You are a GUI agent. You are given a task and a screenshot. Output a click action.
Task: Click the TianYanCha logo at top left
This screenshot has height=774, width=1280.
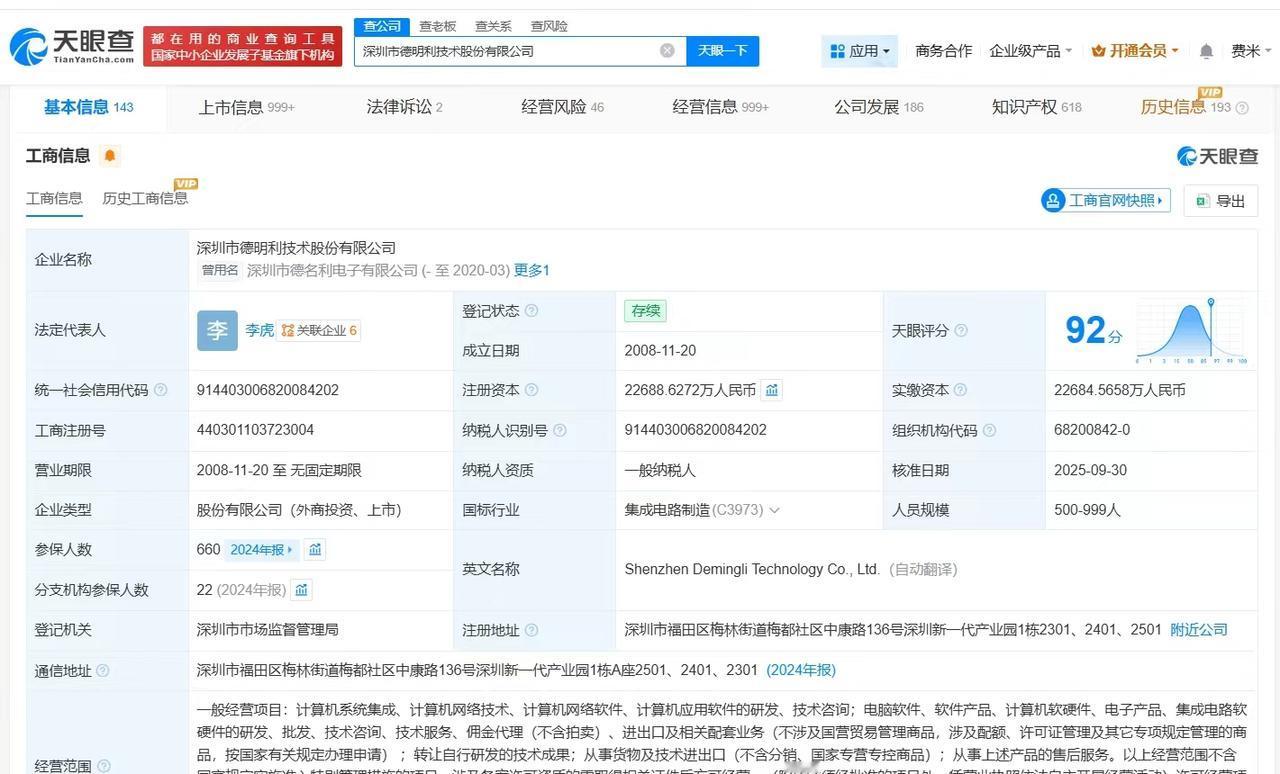coord(72,46)
